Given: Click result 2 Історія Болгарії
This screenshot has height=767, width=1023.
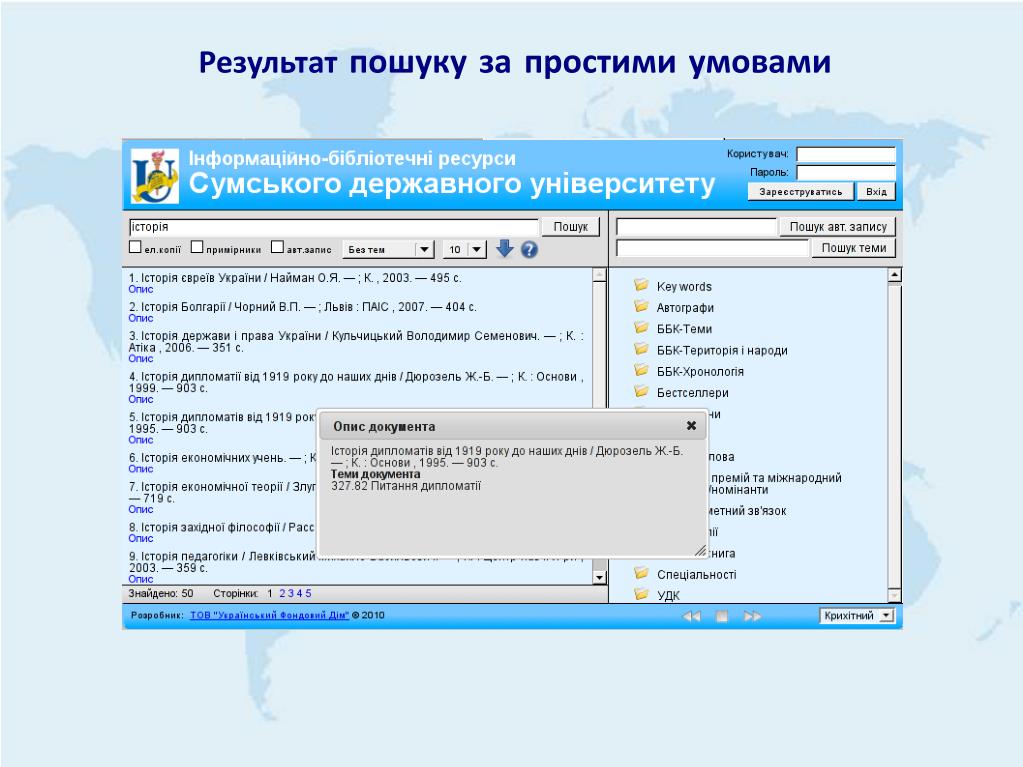Looking at the screenshot, I should click(303, 307).
